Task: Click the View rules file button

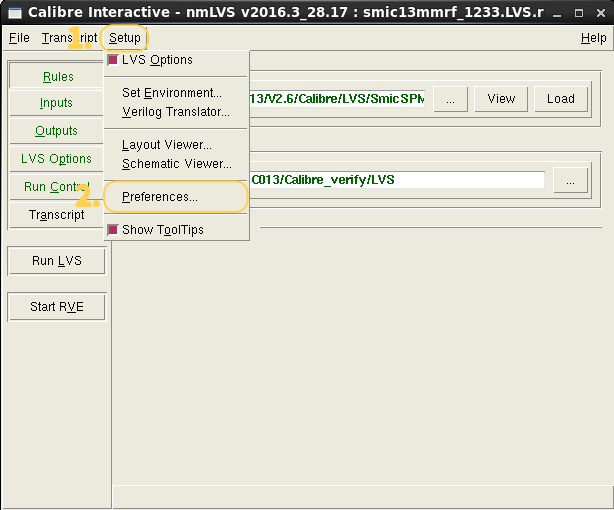Action: 501,99
